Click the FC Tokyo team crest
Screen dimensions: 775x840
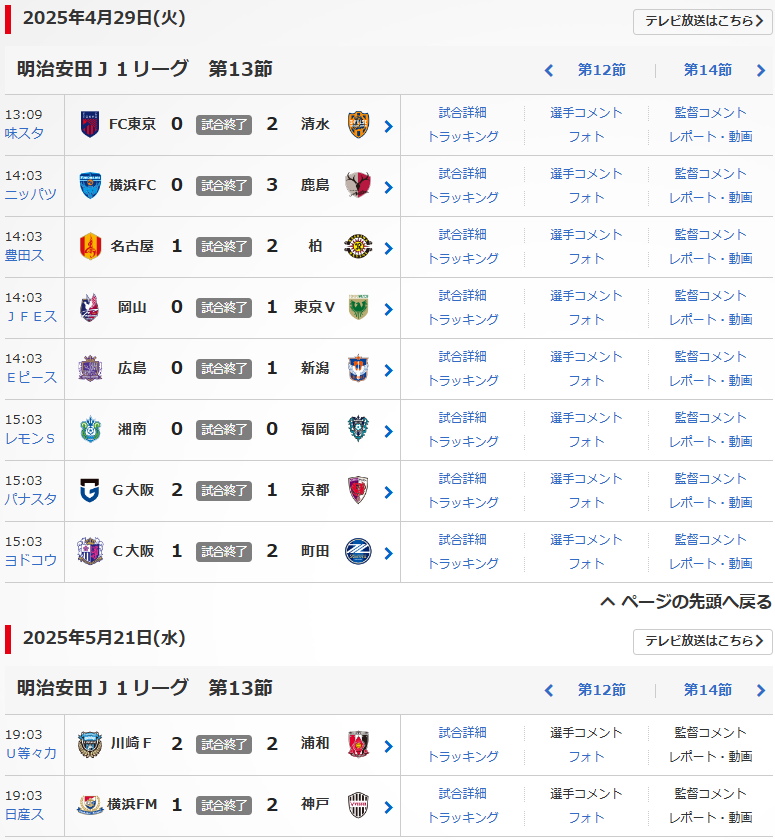(89, 125)
